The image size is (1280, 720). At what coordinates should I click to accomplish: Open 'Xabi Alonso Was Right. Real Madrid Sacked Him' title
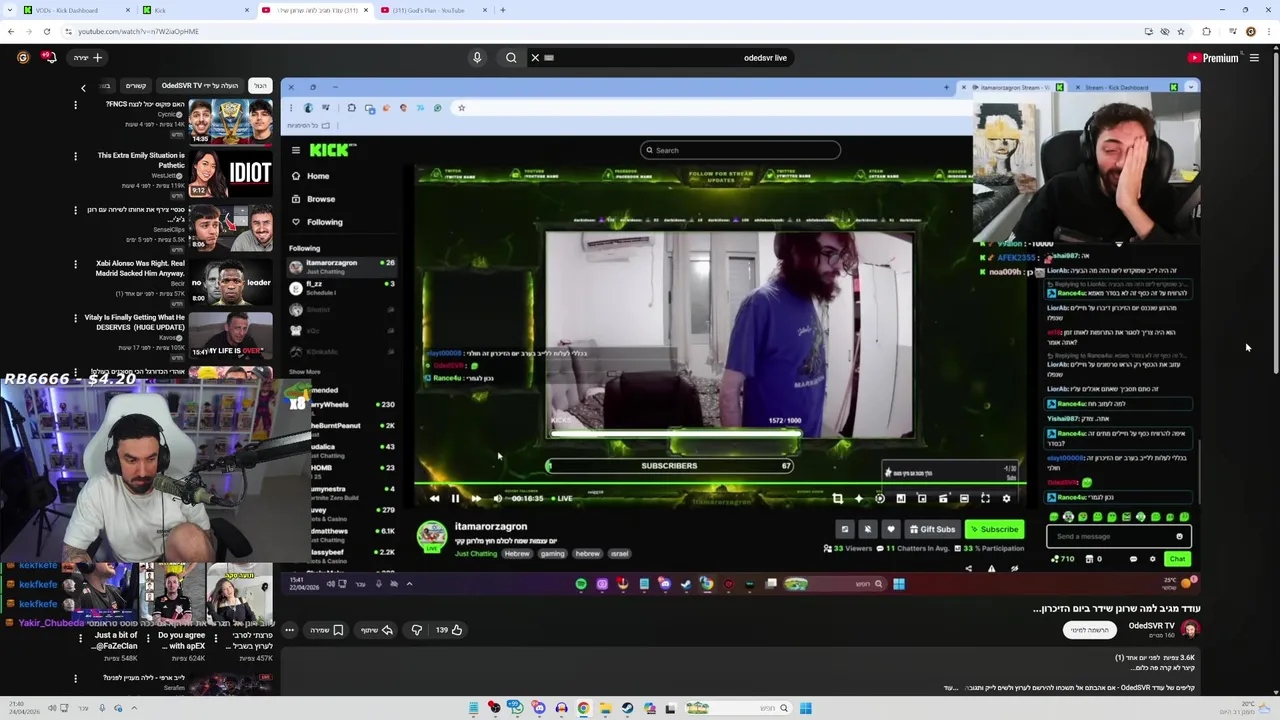point(140,268)
